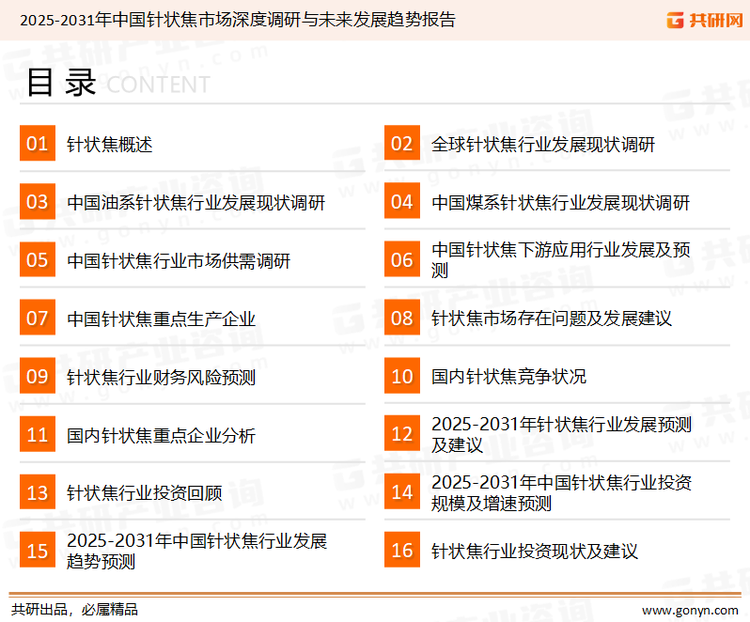Open 针状焦行业财务风险预测 chapter
The height and width of the screenshot is (622, 750).
click(161, 377)
